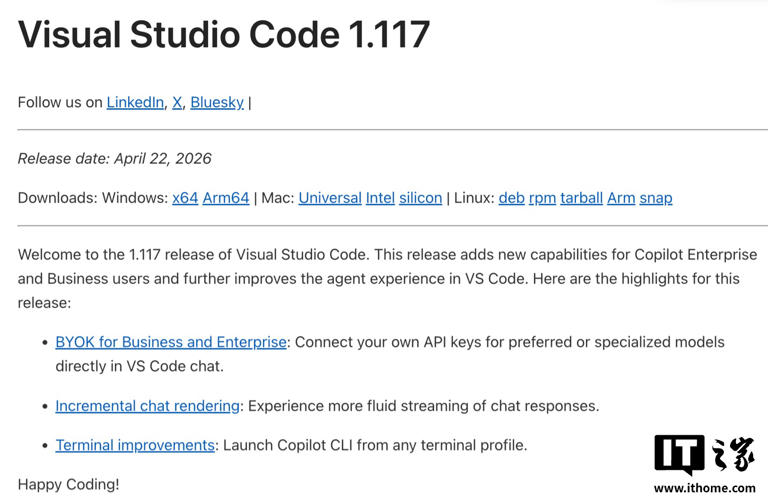Open the Linux snap download
The image size is (768, 503).
point(656,198)
